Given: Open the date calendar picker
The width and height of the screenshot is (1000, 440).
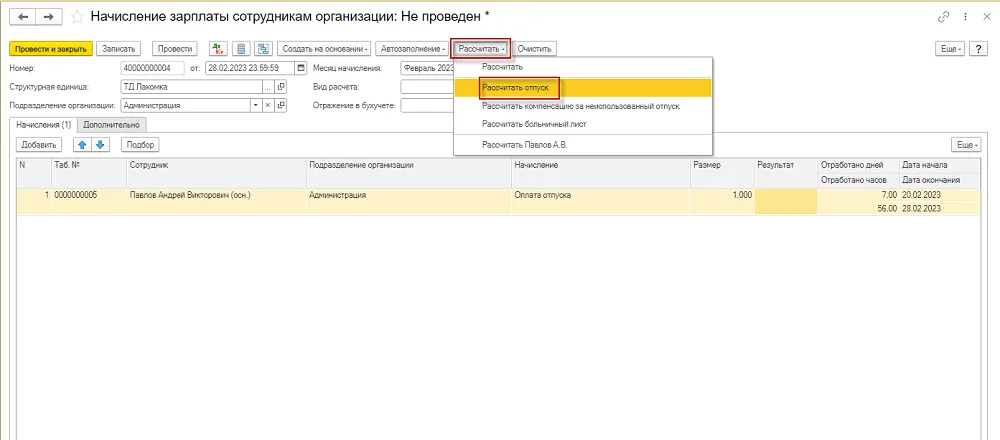Looking at the screenshot, I should (x=300, y=68).
